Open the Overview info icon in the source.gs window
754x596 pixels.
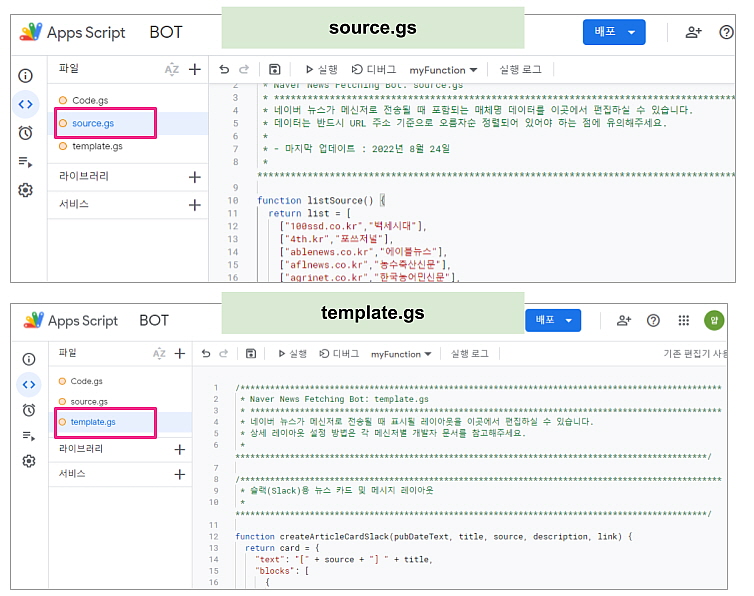click(x=26, y=75)
